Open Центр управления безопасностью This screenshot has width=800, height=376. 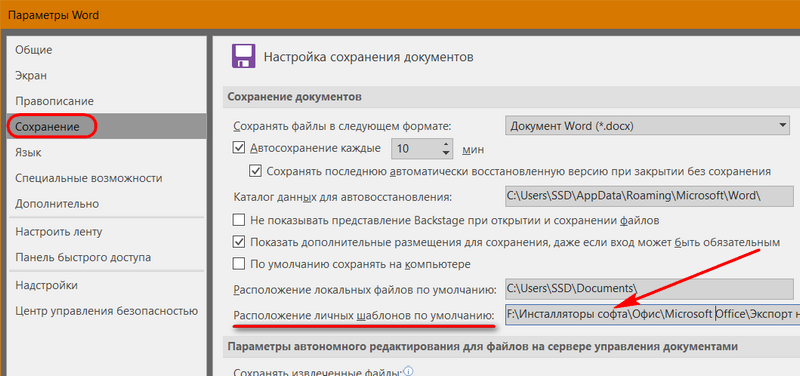pos(107,310)
